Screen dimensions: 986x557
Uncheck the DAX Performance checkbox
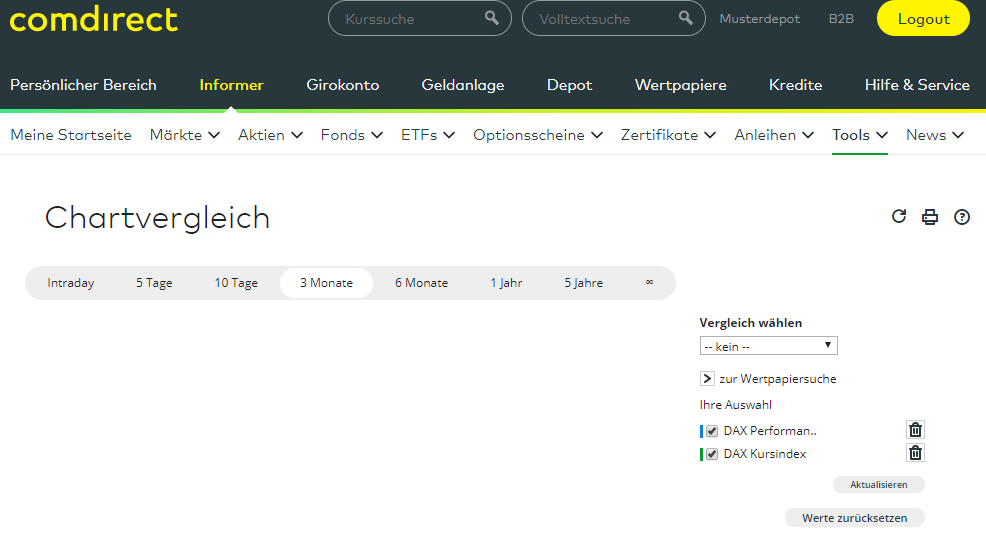coord(712,431)
